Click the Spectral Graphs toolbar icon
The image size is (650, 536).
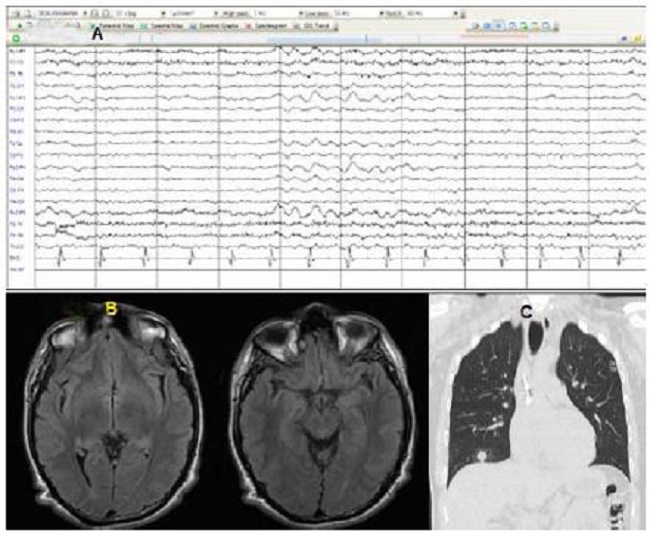coord(202,21)
